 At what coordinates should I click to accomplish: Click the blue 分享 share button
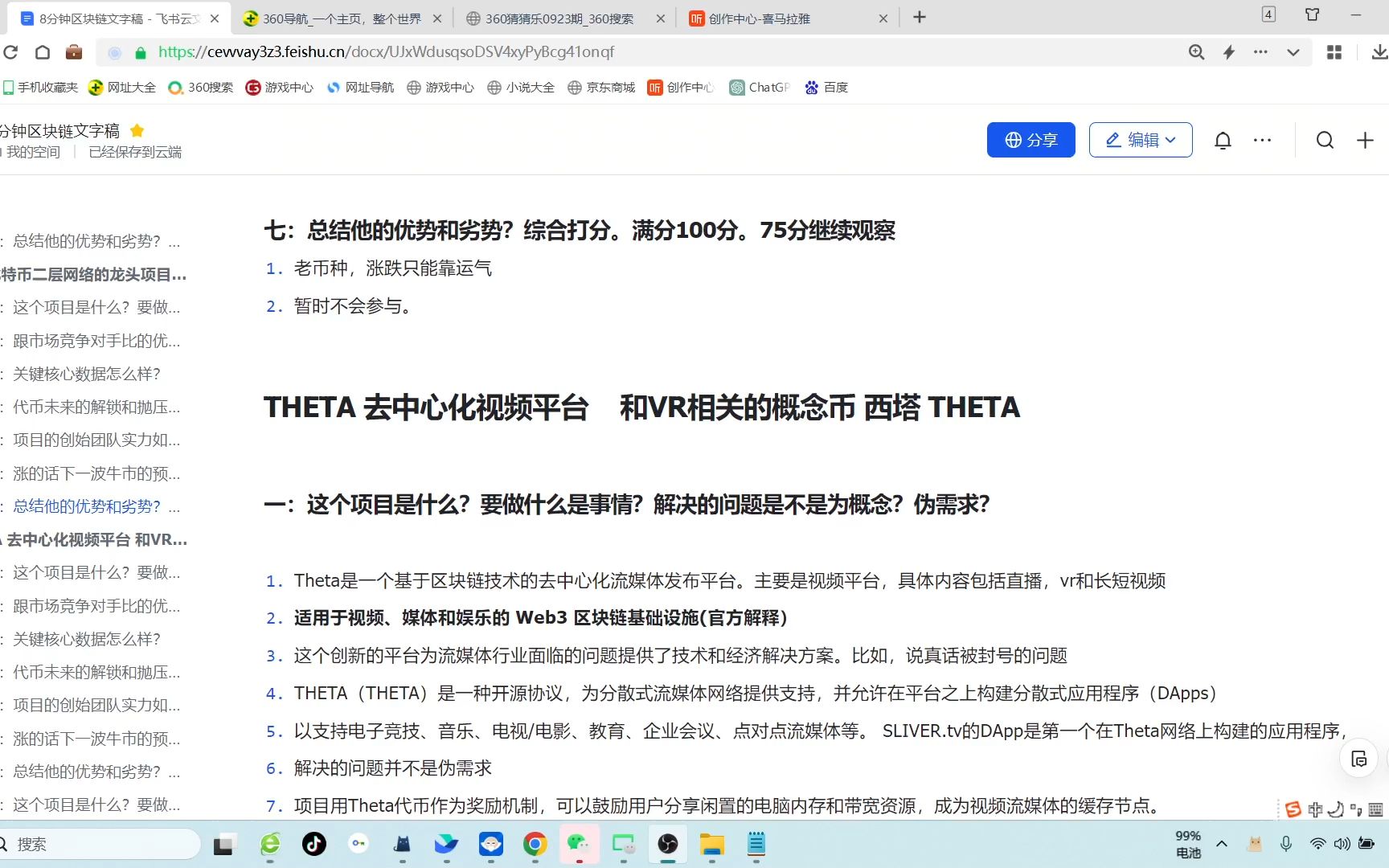pos(1030,140)
